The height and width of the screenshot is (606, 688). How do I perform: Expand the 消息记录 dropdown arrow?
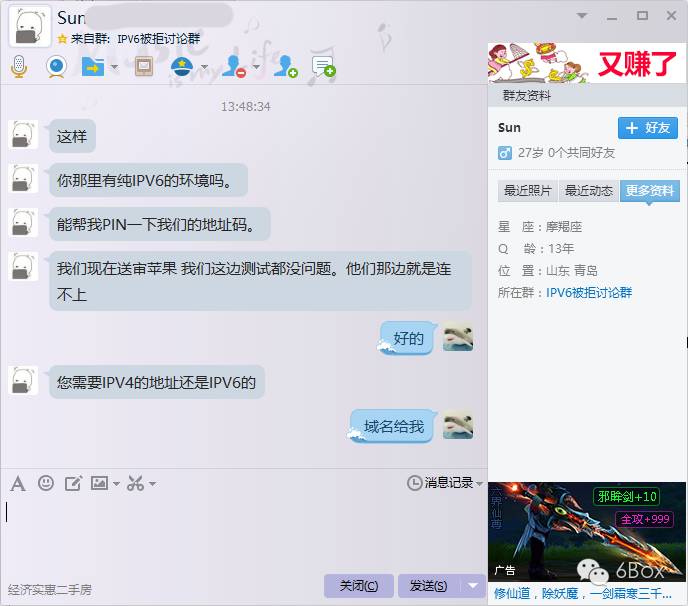(479, 484)
